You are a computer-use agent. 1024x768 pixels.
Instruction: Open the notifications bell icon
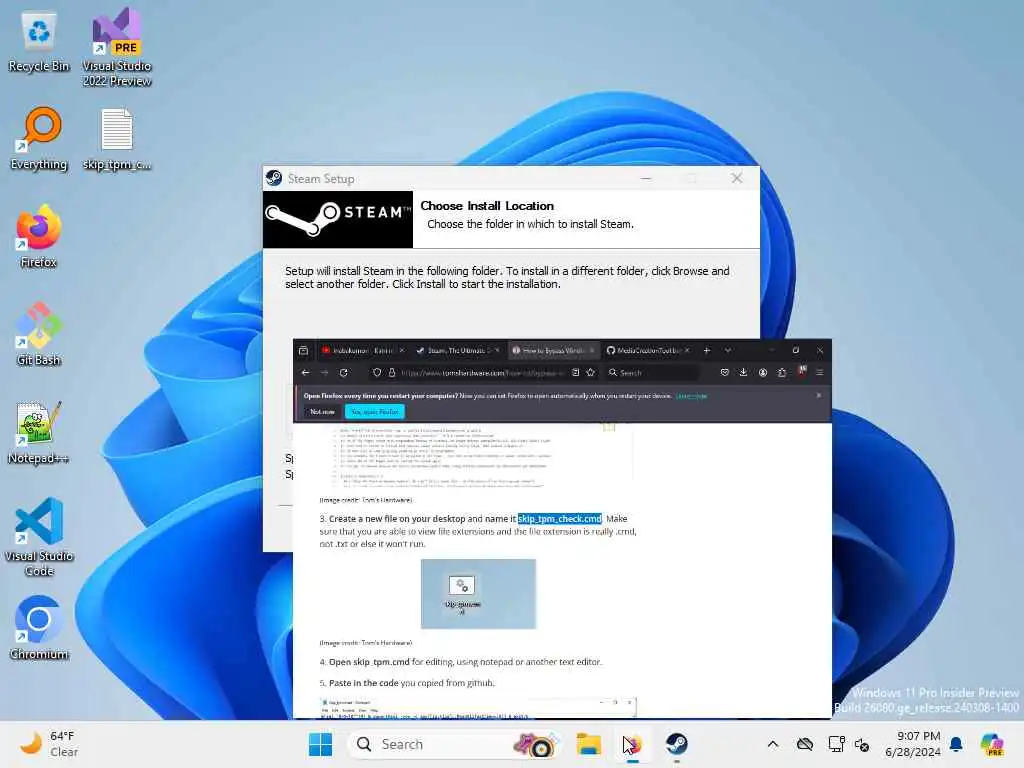click(x=956, y=744)
